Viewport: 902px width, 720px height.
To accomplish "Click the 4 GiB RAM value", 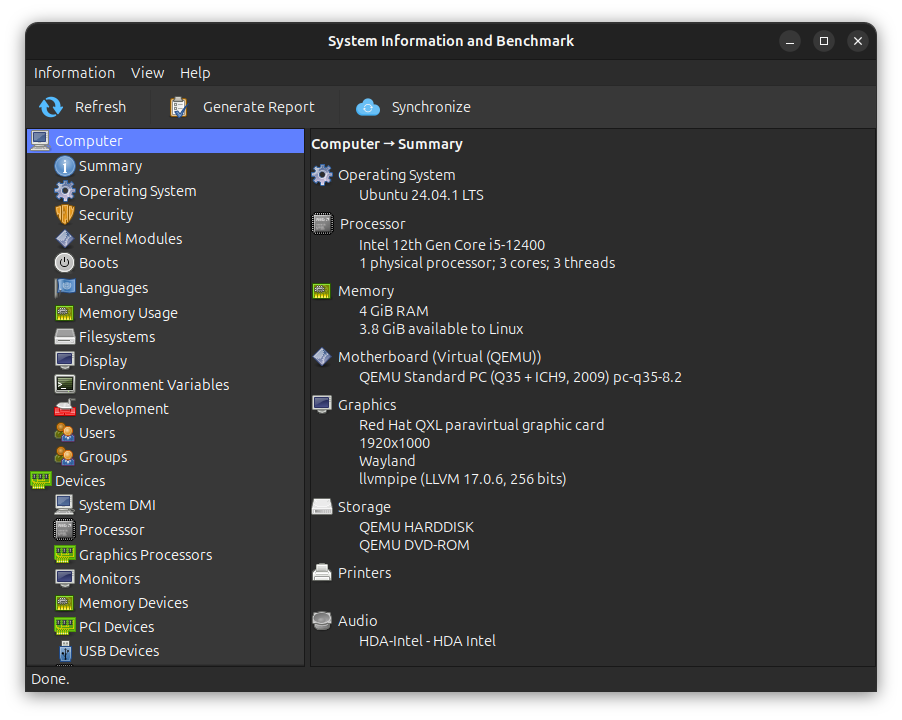I will click(393, 311).
